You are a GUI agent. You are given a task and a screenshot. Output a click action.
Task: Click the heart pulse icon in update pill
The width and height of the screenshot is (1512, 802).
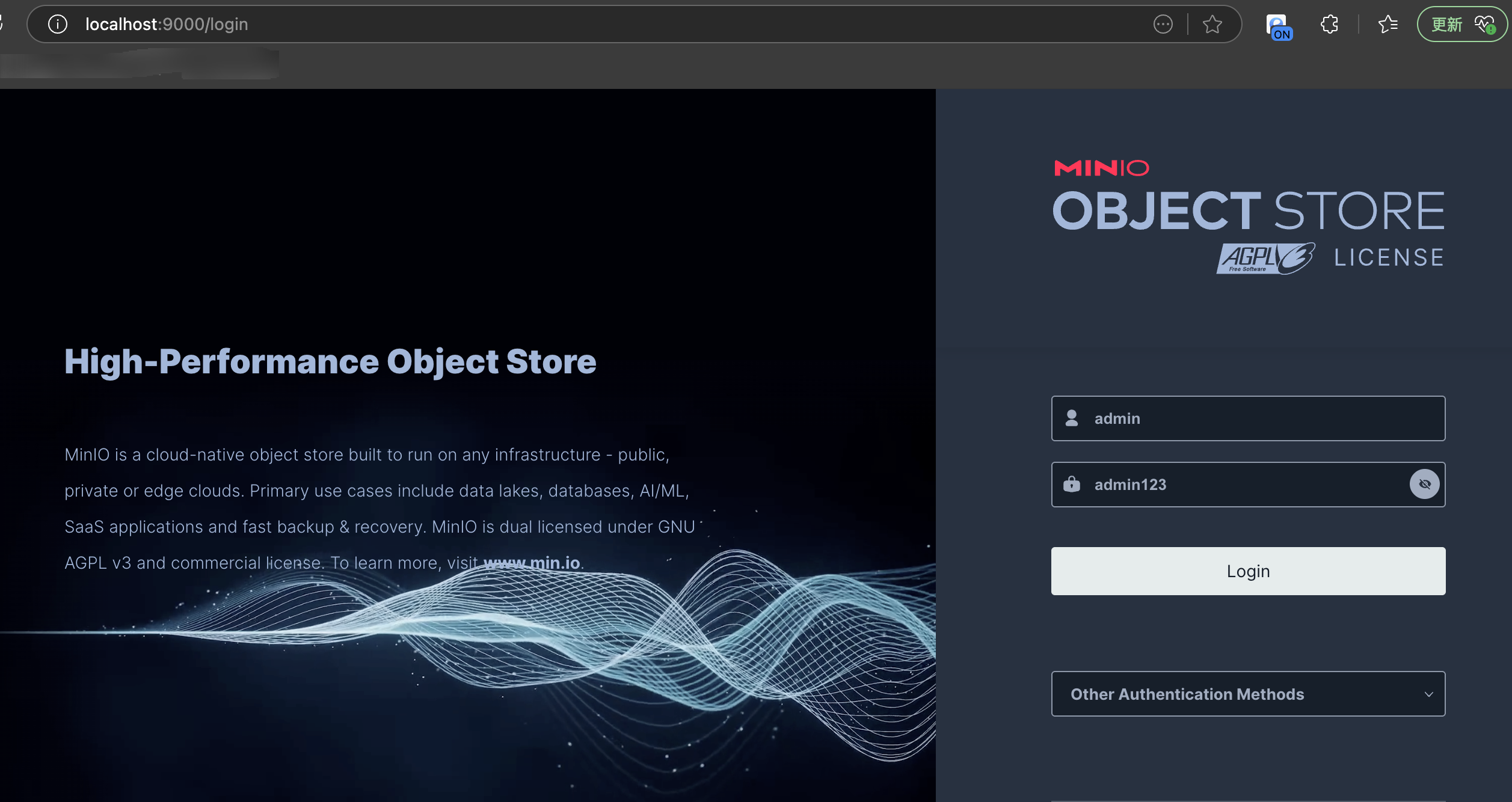click(1484, 24)
